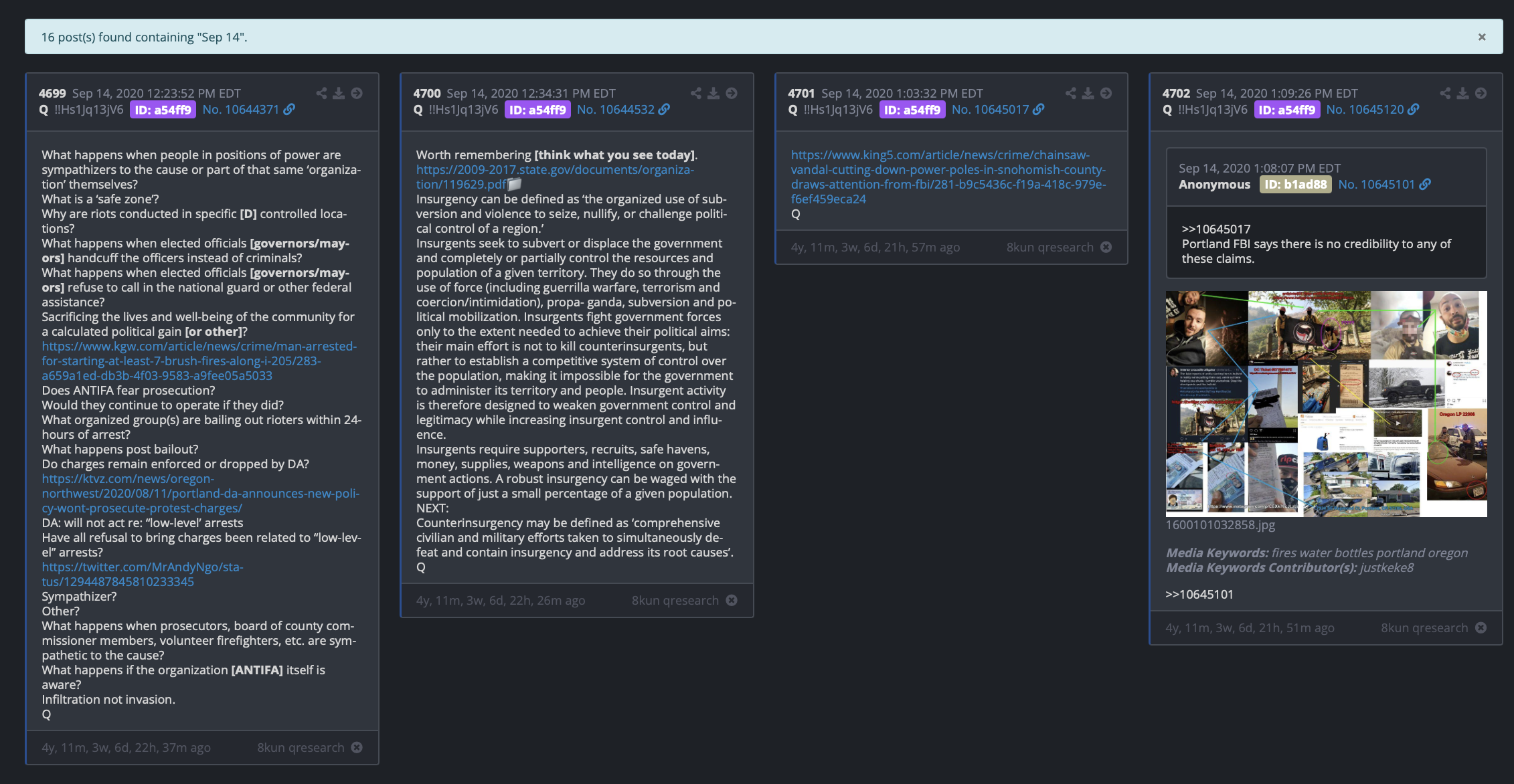The height and width of the screenshot is (784, 1514).
Task: Copy link icon beside No. 10645101
Action: pos(1425,185)
